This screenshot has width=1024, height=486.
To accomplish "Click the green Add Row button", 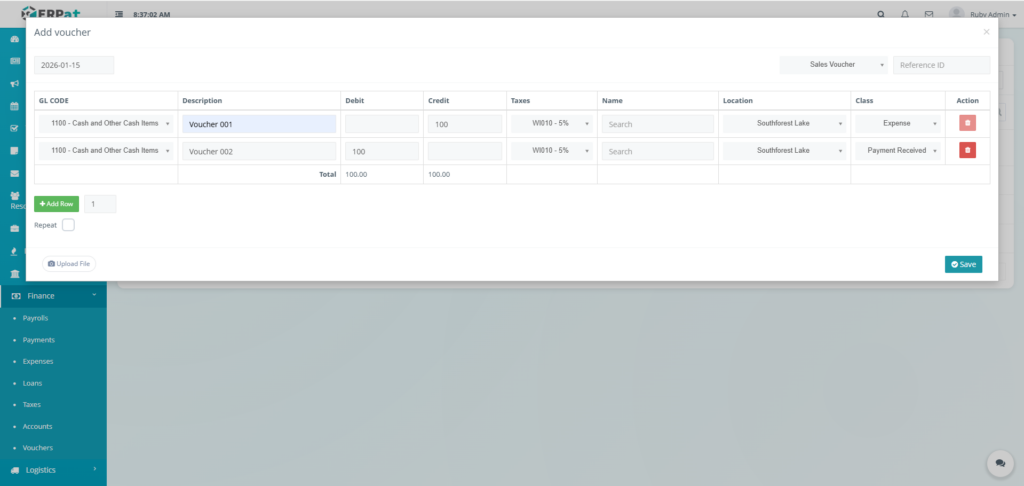I will [x=56, y=204].
